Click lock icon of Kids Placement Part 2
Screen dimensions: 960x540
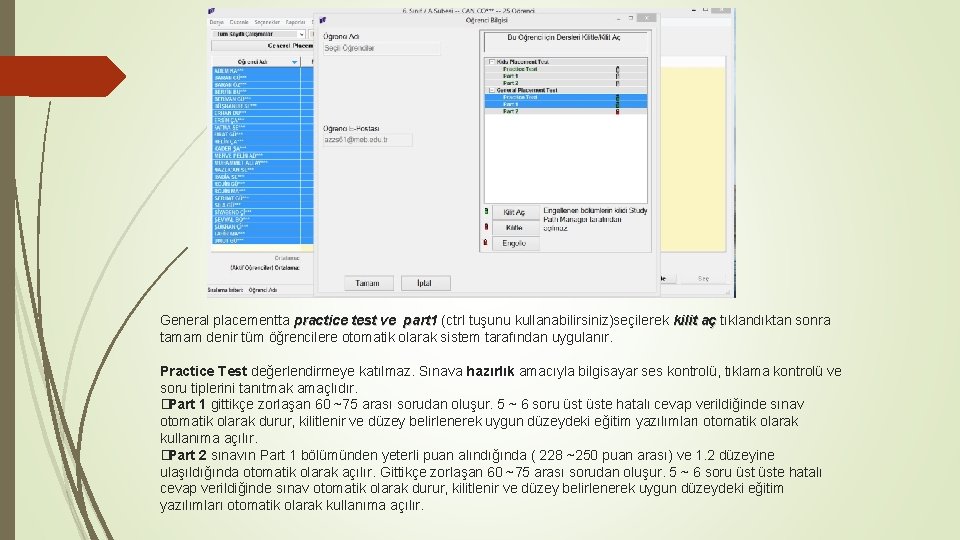click(x=617, y=83)
